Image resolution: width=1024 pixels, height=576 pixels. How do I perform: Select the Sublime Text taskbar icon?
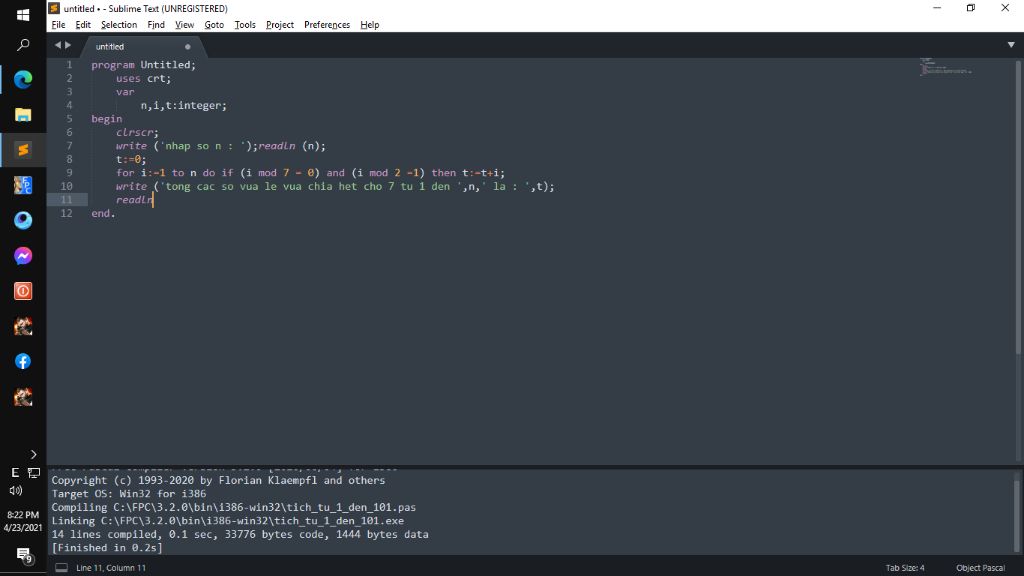click(x=23, y=150)
